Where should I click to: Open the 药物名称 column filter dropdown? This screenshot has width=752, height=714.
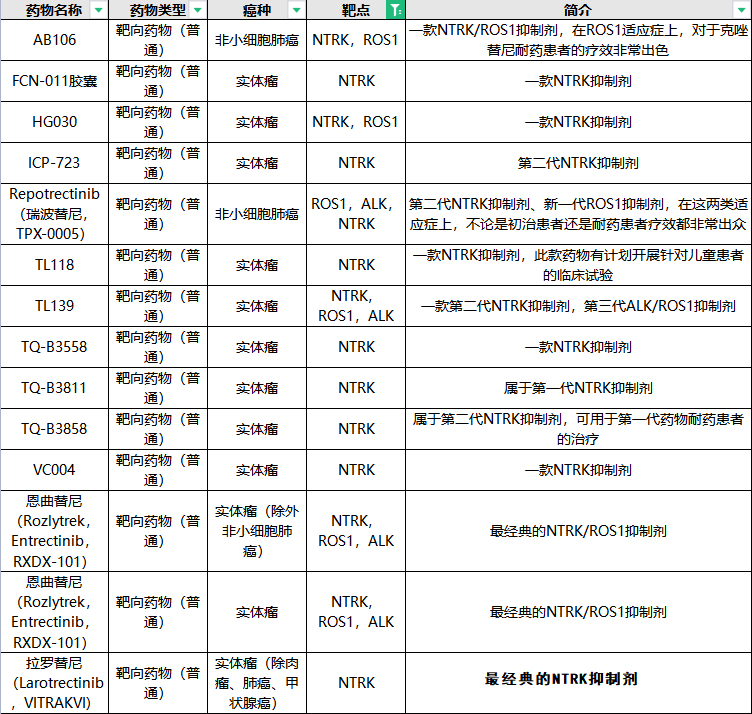click(99, 10)
